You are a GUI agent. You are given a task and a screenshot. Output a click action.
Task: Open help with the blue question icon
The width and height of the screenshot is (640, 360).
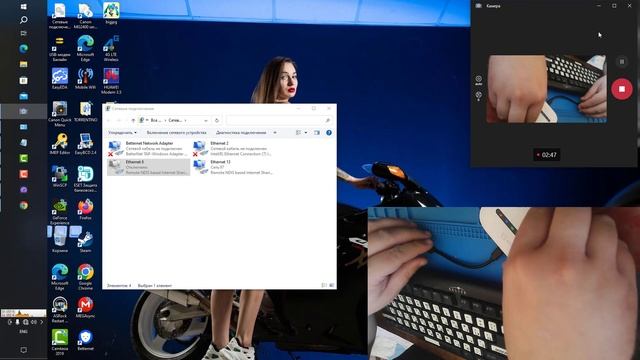329,133
